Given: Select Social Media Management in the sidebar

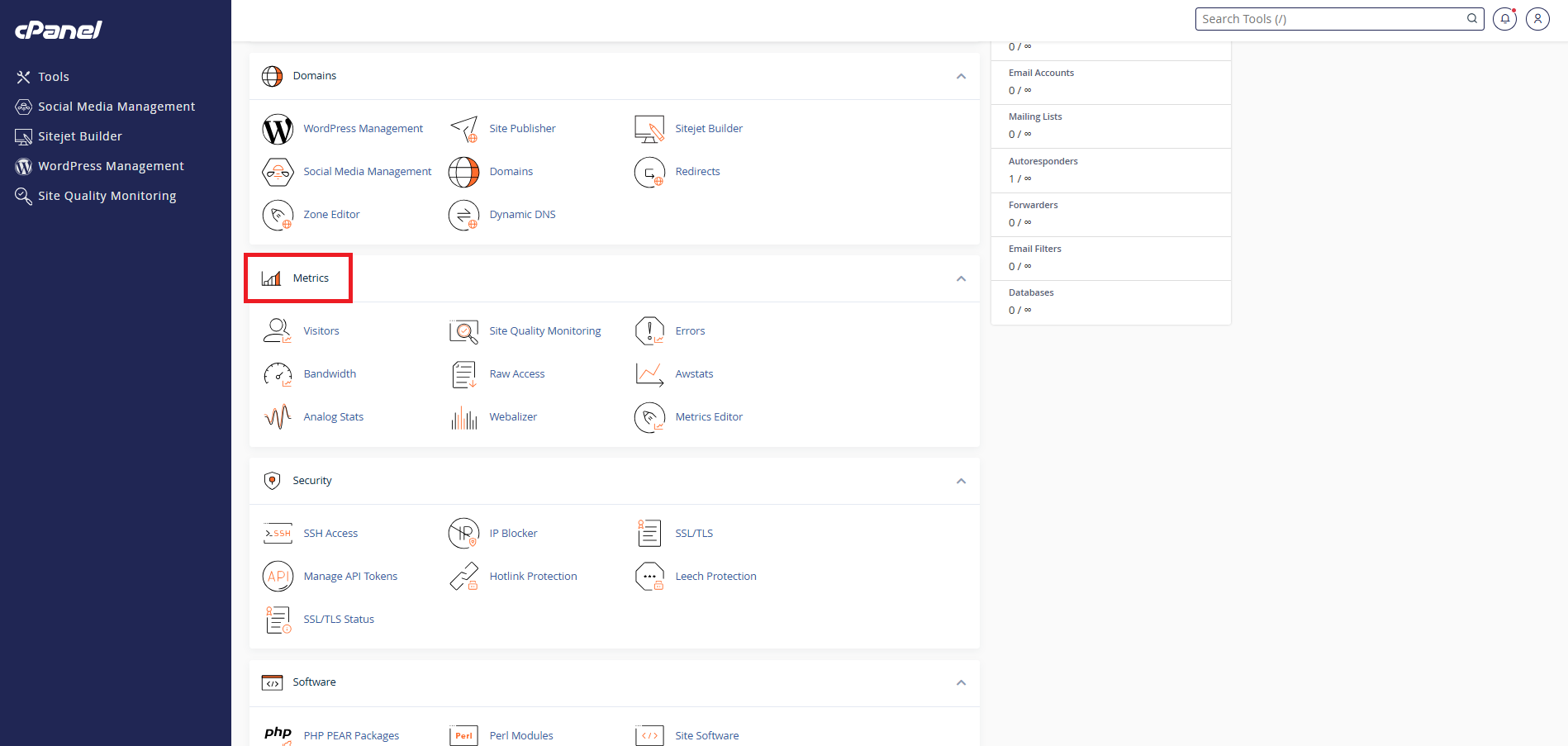Looking at the screenshot, I should pyautogui.click(x=106, y=107).
